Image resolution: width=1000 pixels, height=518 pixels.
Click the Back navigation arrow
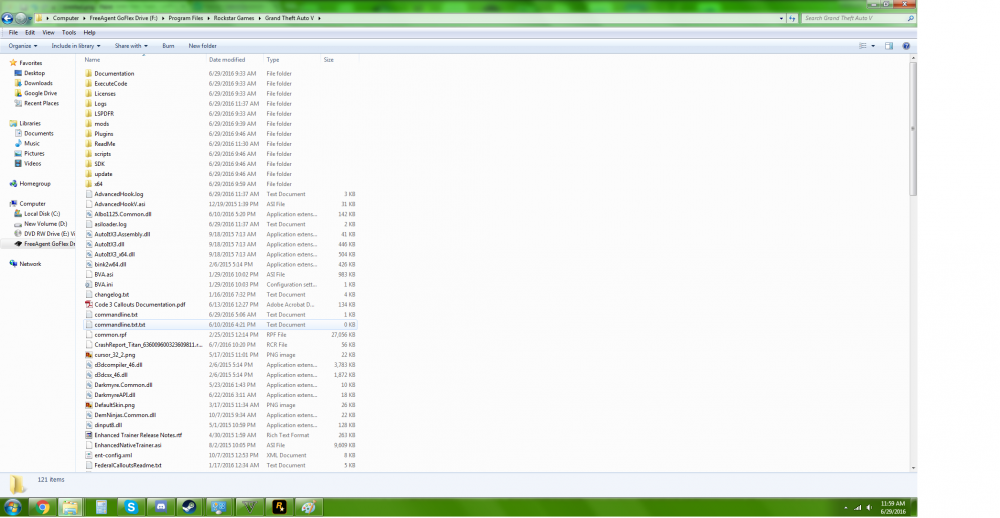8,18
